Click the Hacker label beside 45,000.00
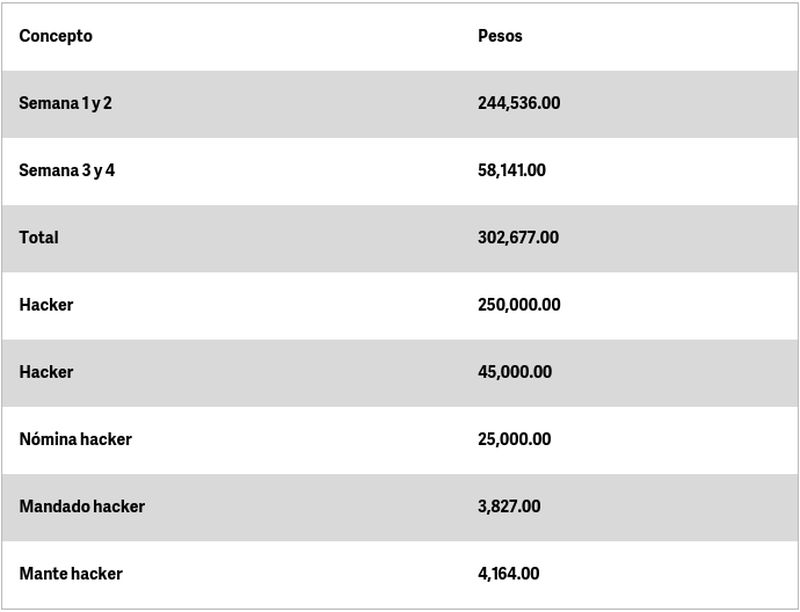The width and height of the screenshot is (800, 612). 46,372
